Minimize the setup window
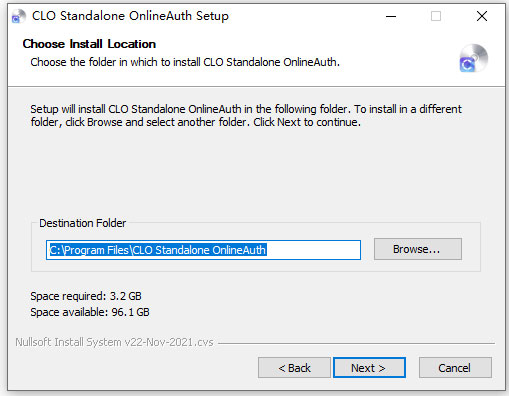Viewport: 509px width, 396px height. pos(391,16)
